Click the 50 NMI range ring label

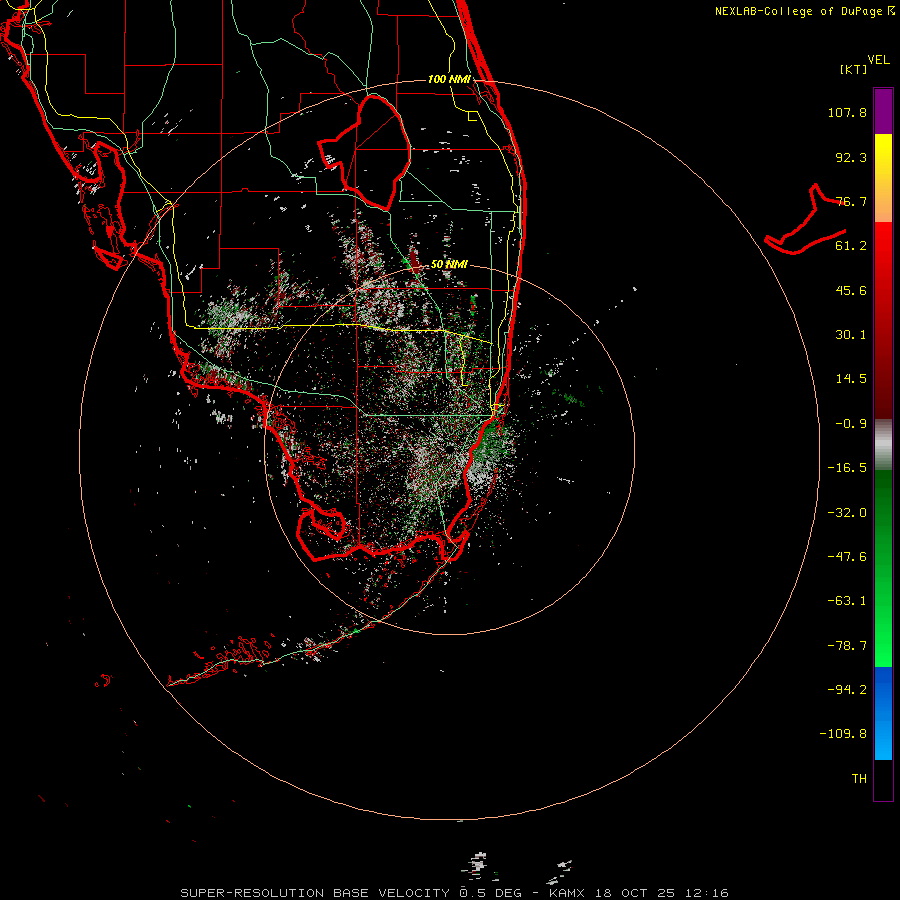449,264
